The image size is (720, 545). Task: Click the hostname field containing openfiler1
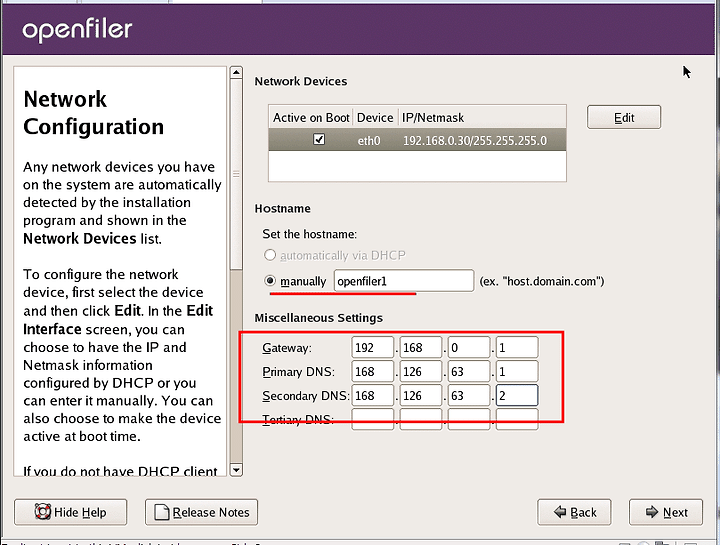404,281
